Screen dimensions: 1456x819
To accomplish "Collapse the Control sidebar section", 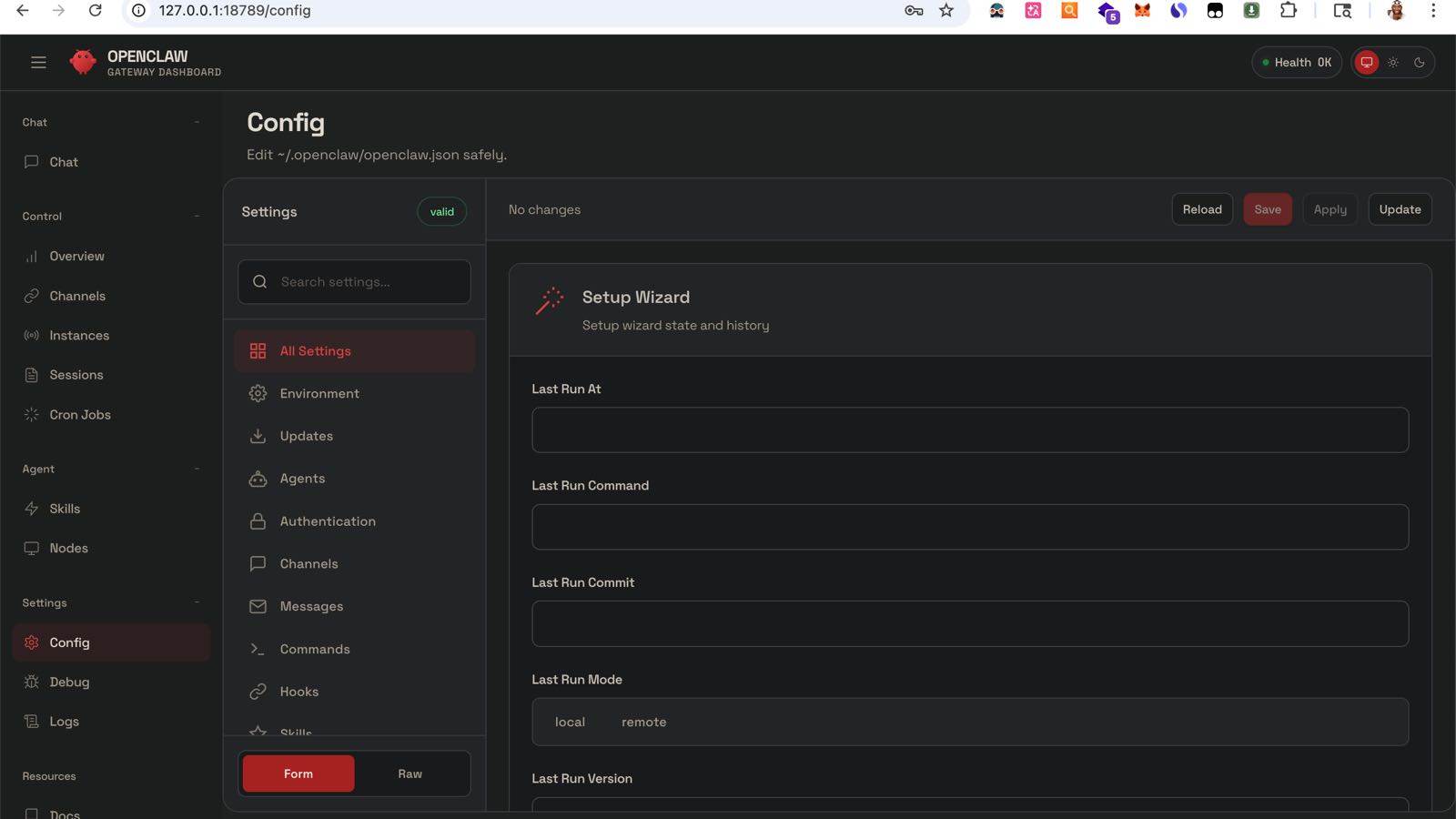I will click(x=197, y=217).
